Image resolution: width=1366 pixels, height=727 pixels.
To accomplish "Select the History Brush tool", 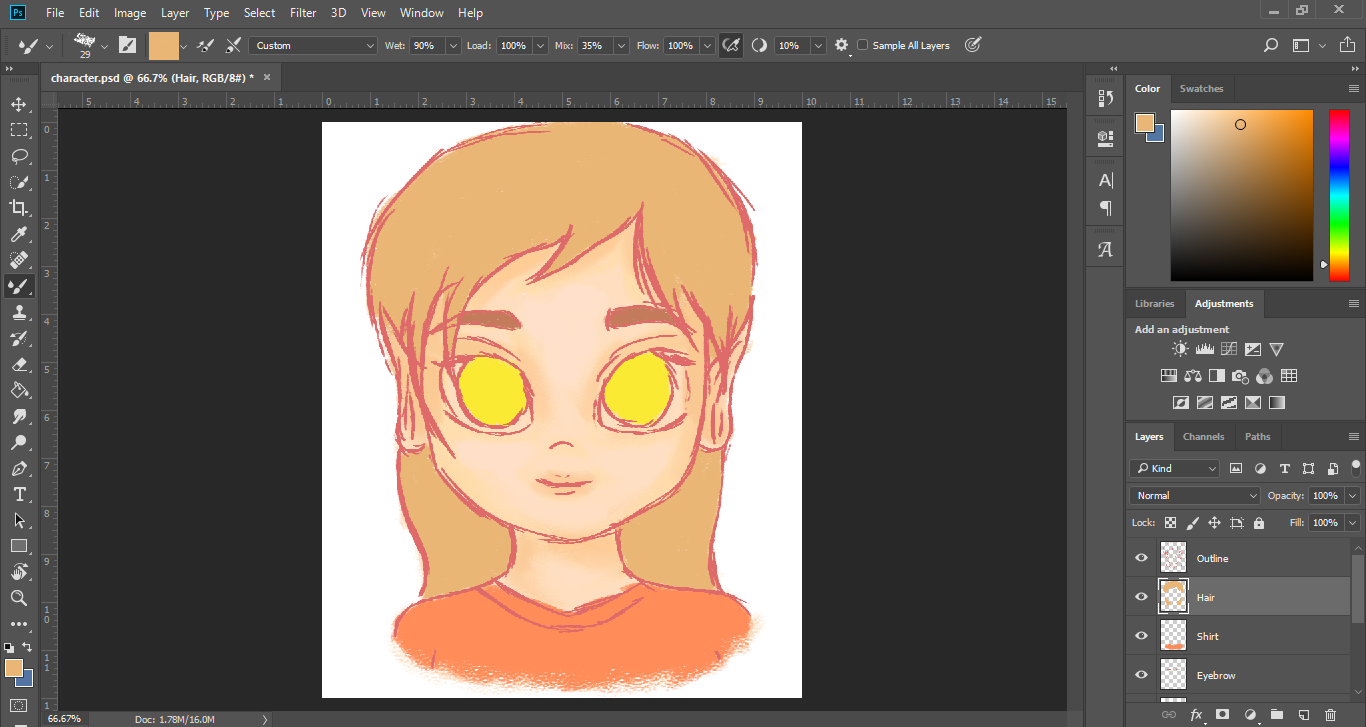I will (19, 338).
